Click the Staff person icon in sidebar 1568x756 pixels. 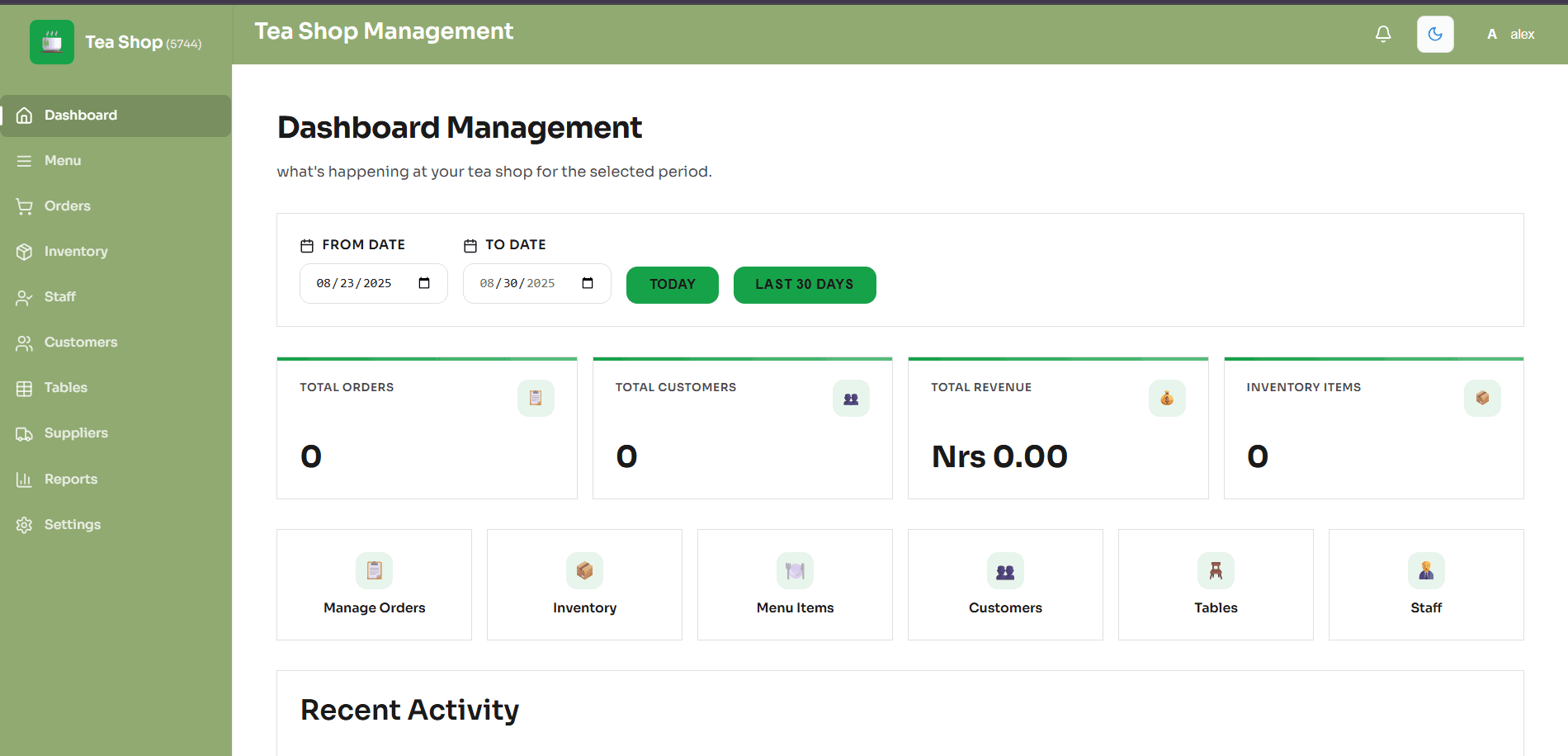click(24, 297)
